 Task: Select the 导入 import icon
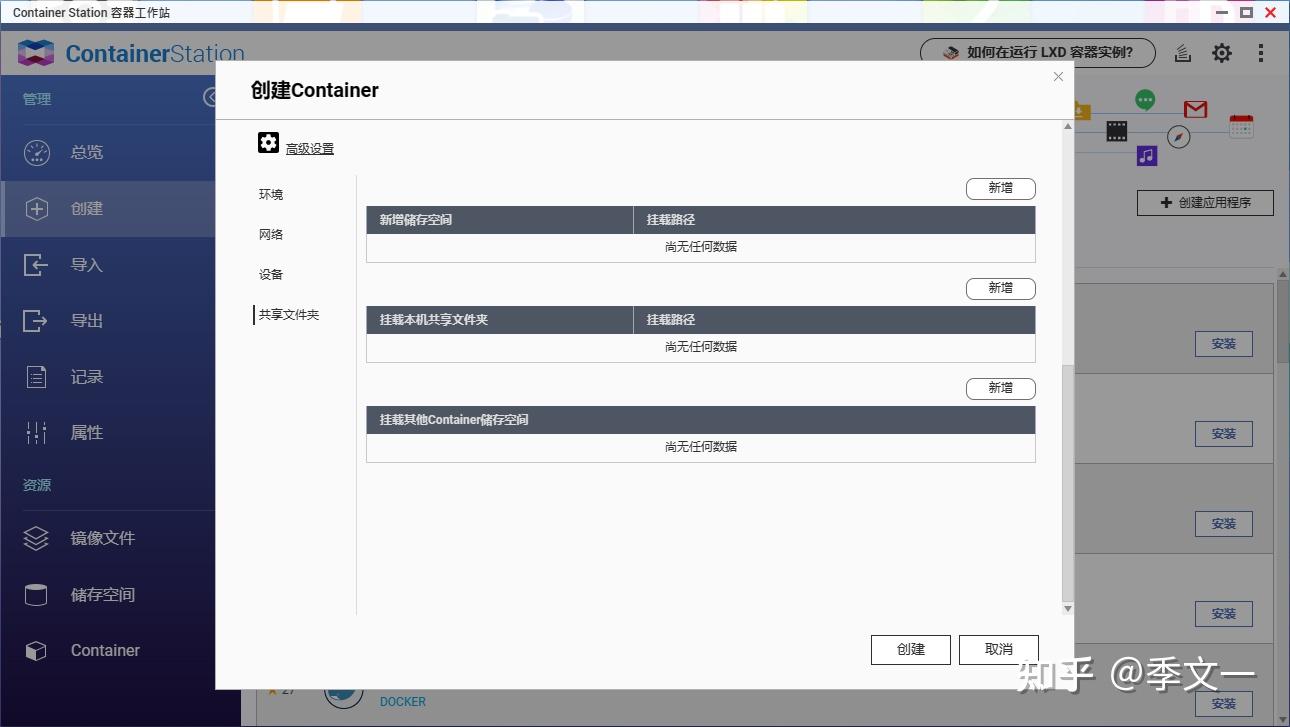coord(36,264)
